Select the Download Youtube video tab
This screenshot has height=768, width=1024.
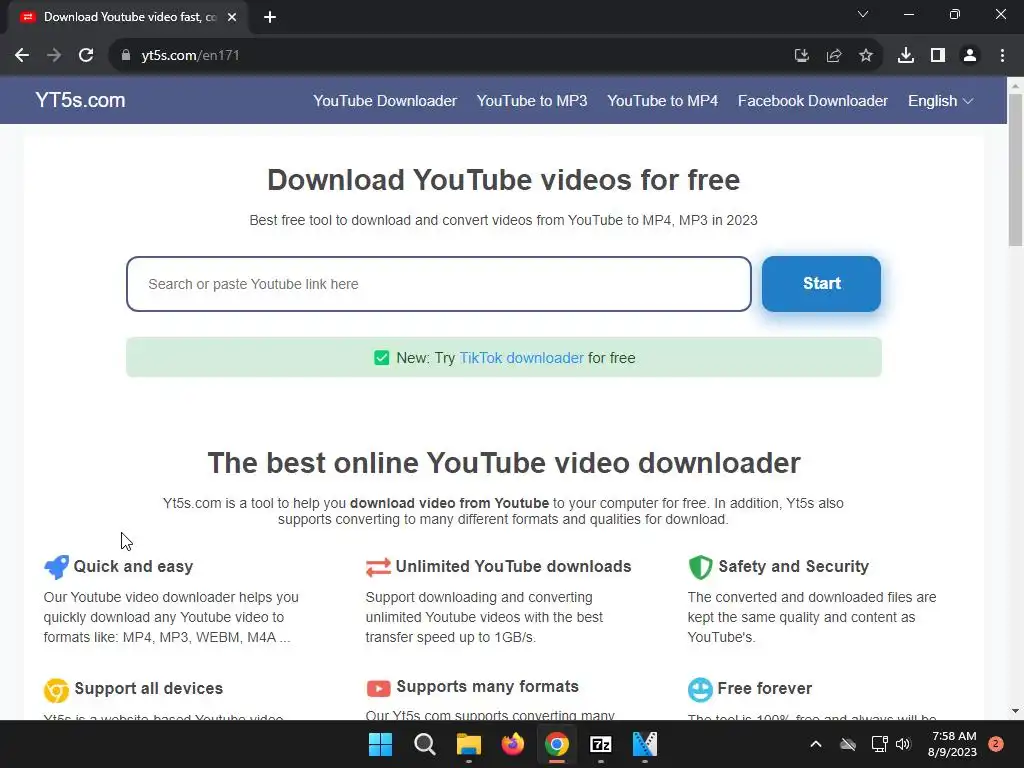tap(129, 17)
